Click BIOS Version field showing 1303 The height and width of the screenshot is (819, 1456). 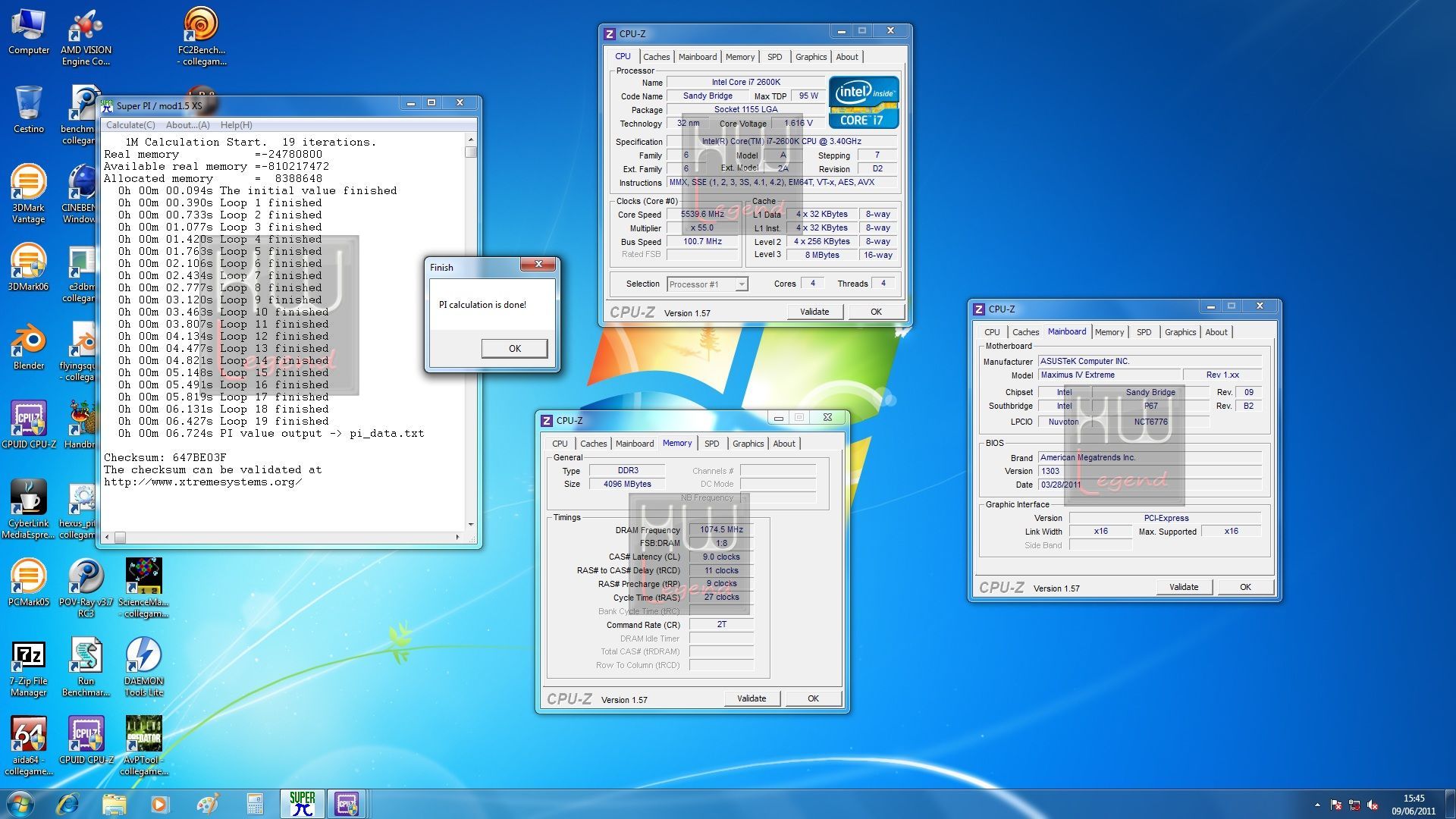(x=1150, y=471)
